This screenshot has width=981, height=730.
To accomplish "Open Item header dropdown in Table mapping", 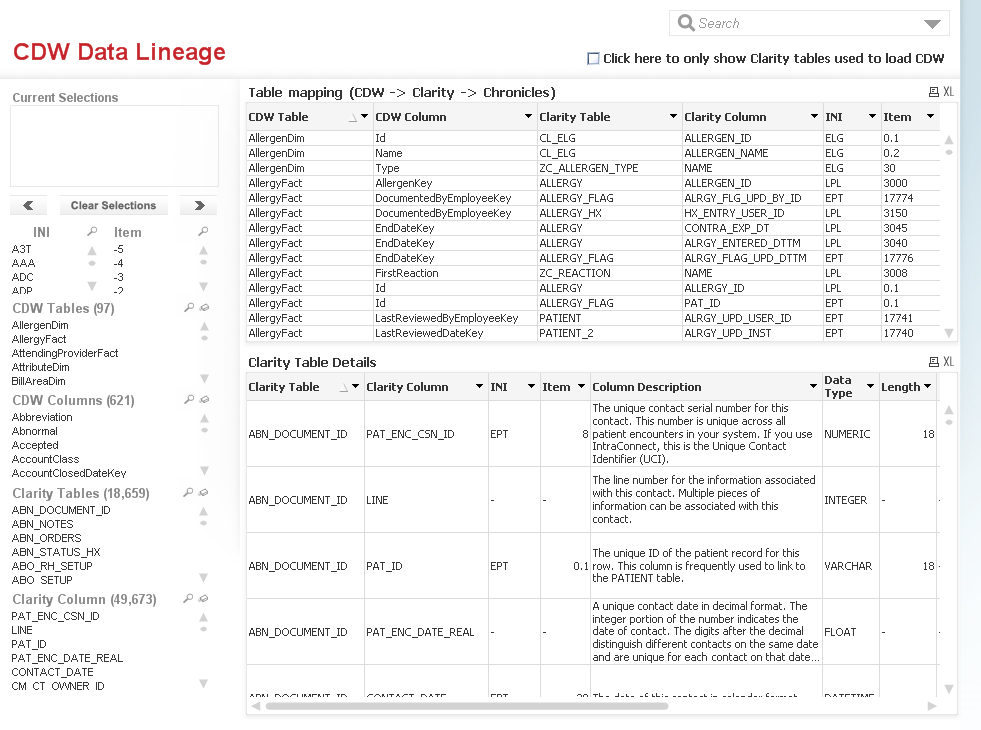I will 930,116.
